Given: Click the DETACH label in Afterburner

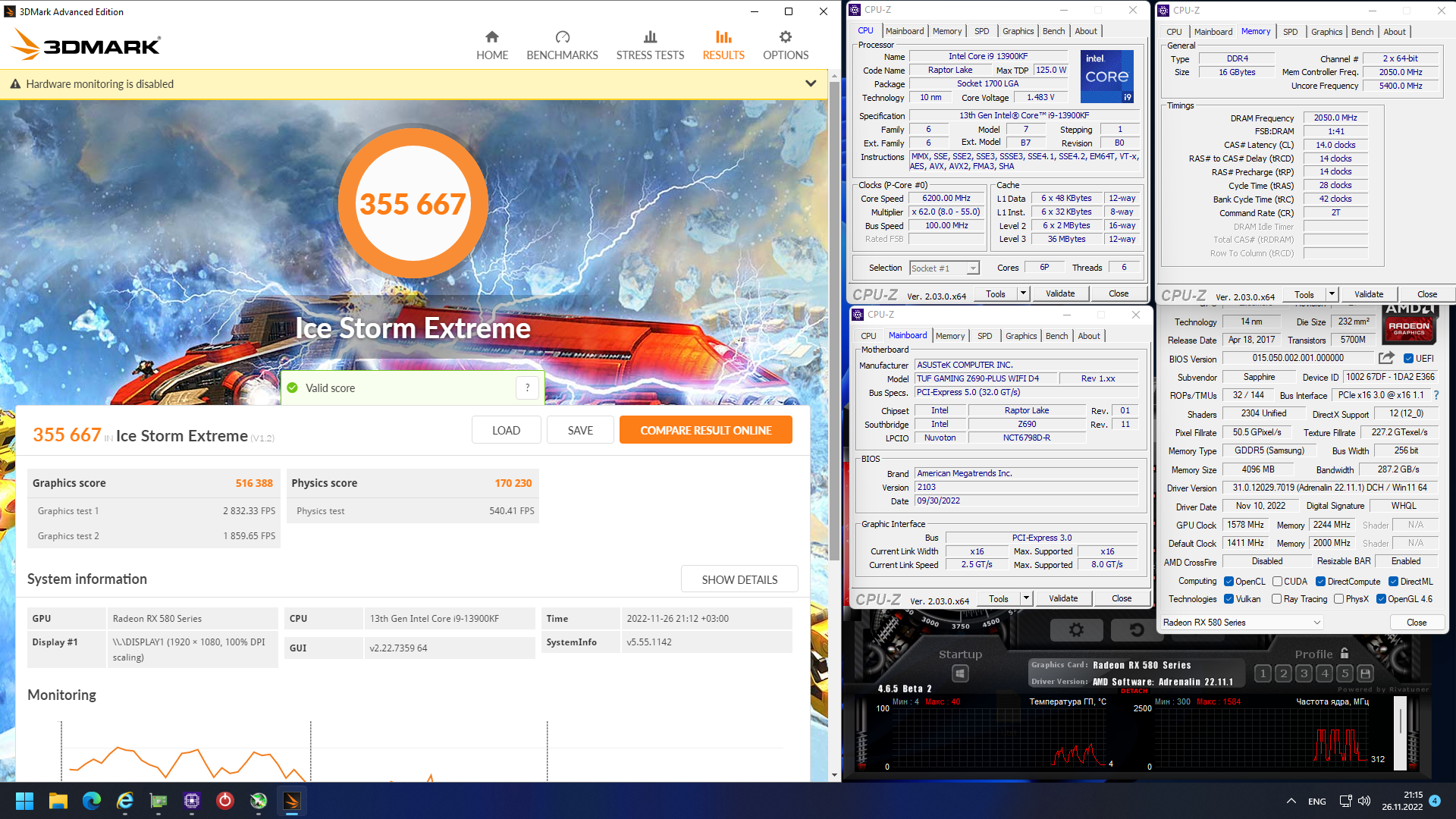Looking at the screenshot, I should coord(1134,691).
